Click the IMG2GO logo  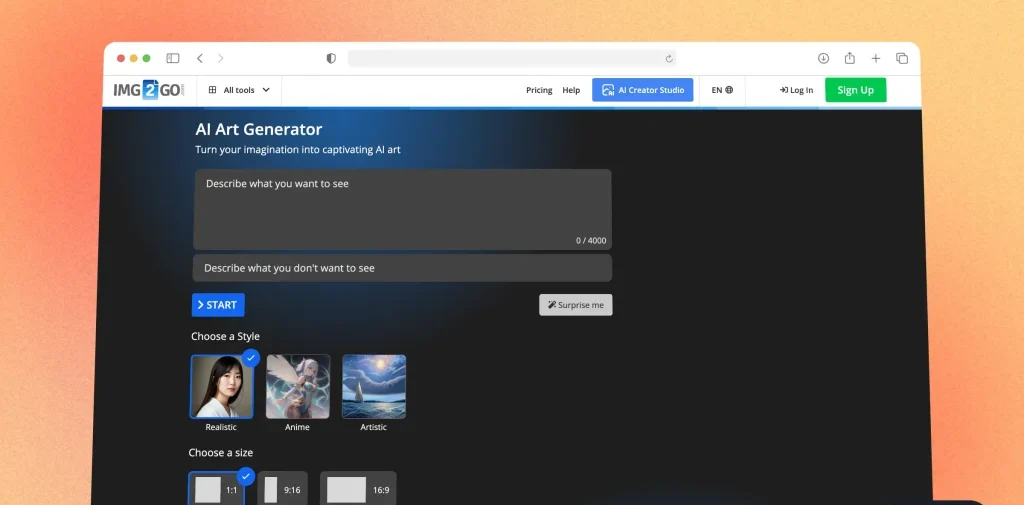tap(148, 90)
